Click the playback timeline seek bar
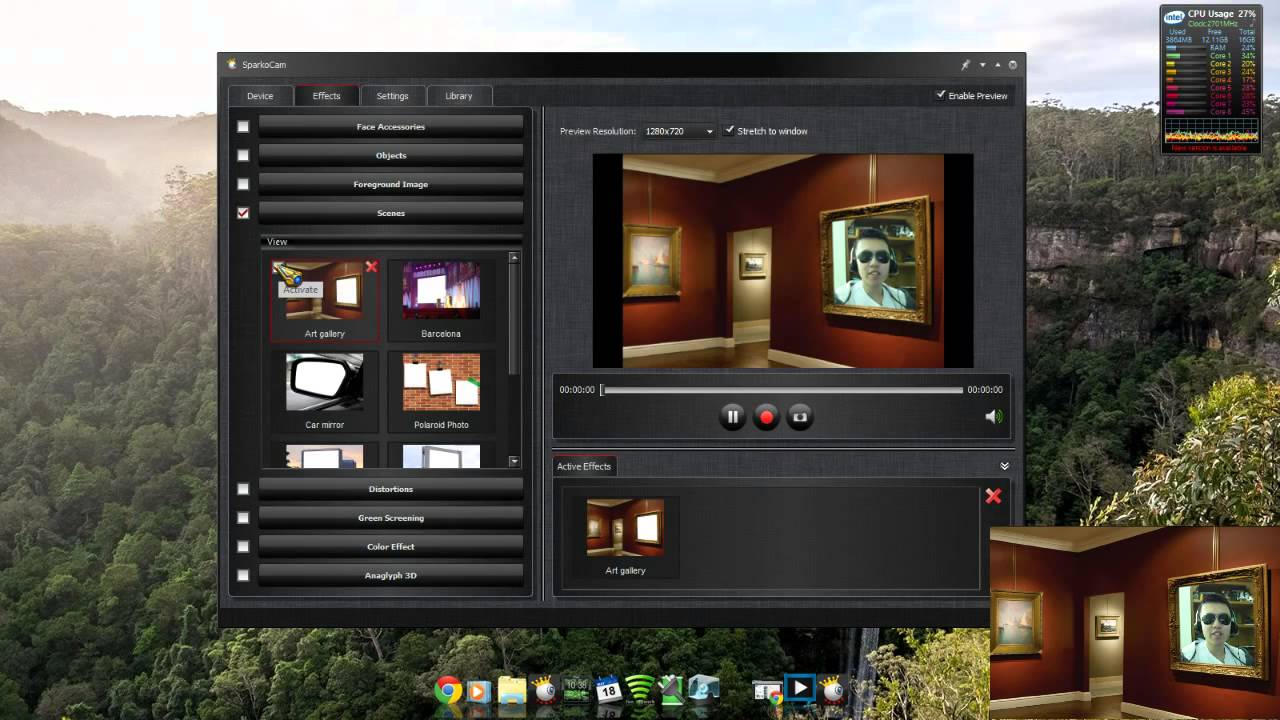Image resolution: width=1280 pixels, height=720 pixels. tap(782, 390)
